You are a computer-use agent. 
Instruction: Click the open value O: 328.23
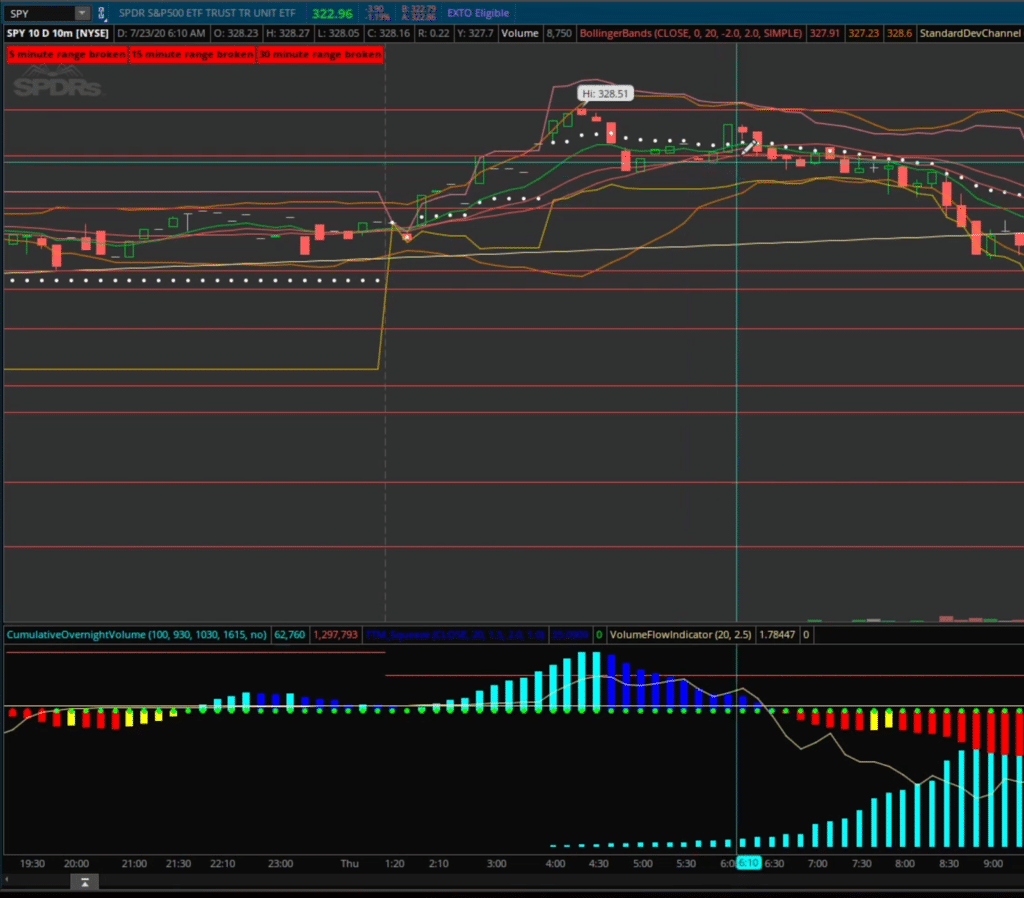point(236,33)
